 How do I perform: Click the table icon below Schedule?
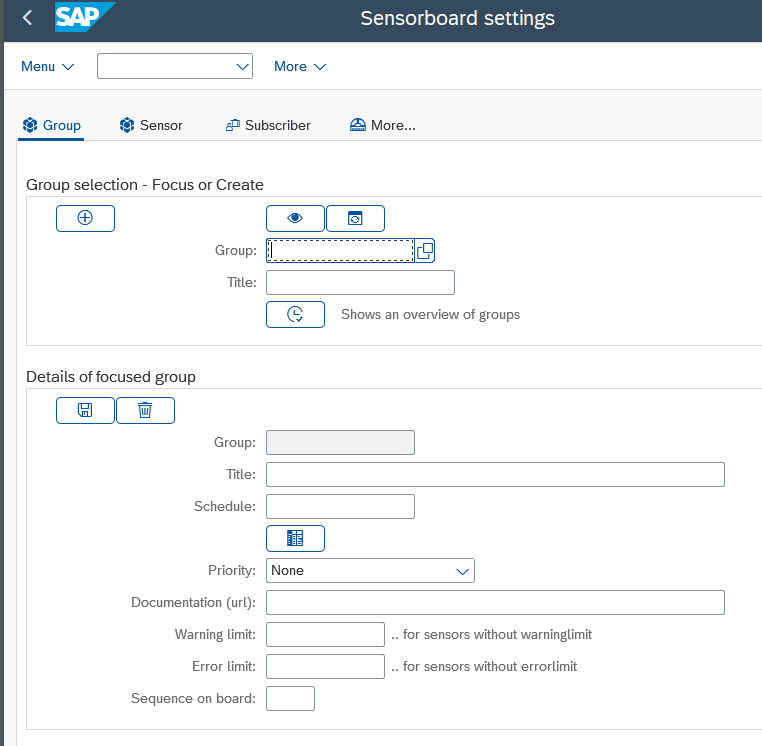[295, 538]
